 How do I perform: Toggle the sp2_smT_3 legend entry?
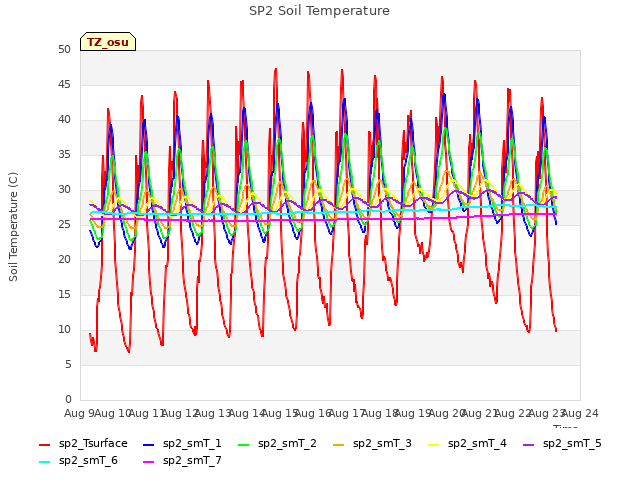point(373,444)
